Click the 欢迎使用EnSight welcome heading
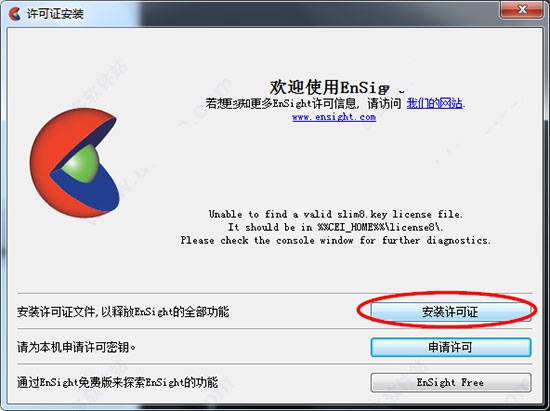This screenshot has height=411, width=550. (337, 87)
